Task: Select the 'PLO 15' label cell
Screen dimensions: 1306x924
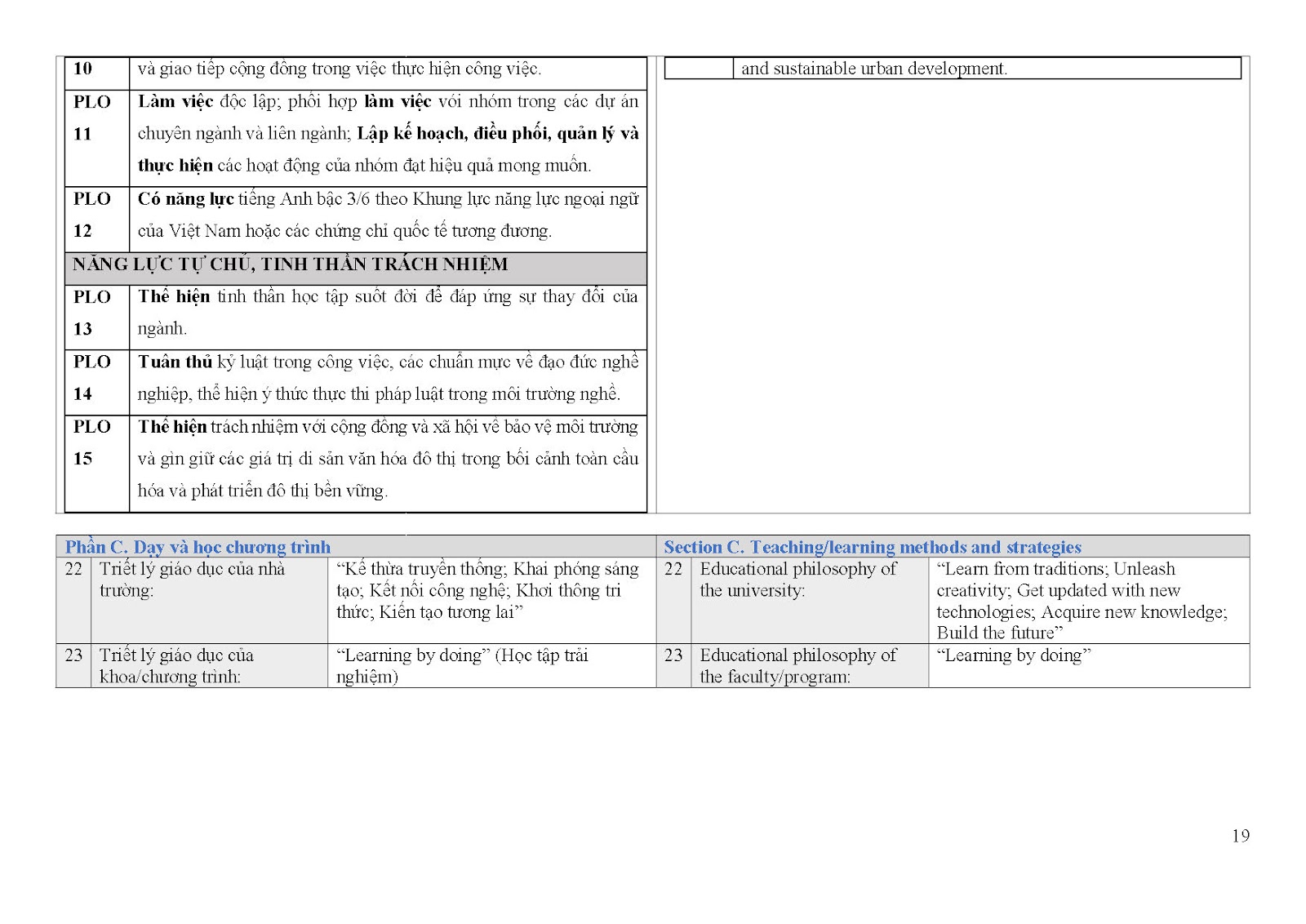Action: pos(92,442)
